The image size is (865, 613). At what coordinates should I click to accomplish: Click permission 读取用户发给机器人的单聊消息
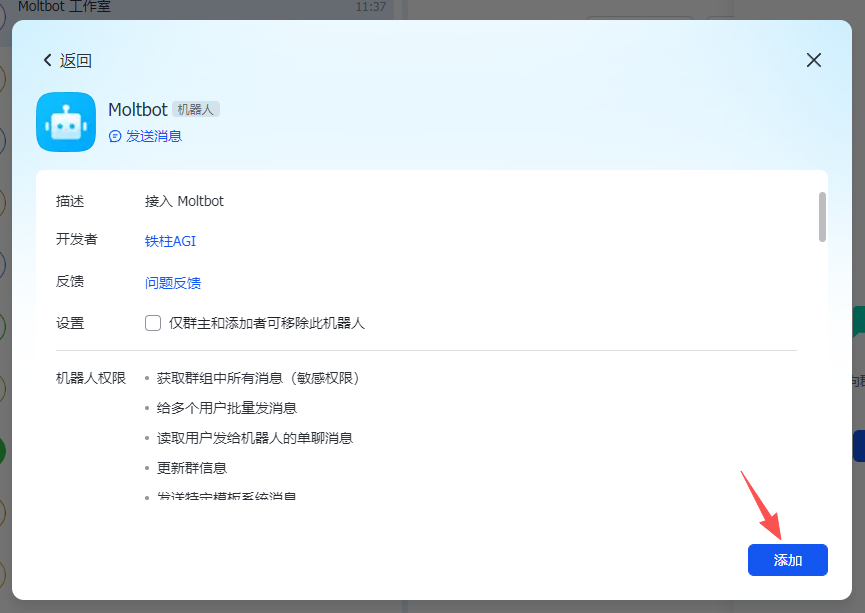tap(255, 438)
